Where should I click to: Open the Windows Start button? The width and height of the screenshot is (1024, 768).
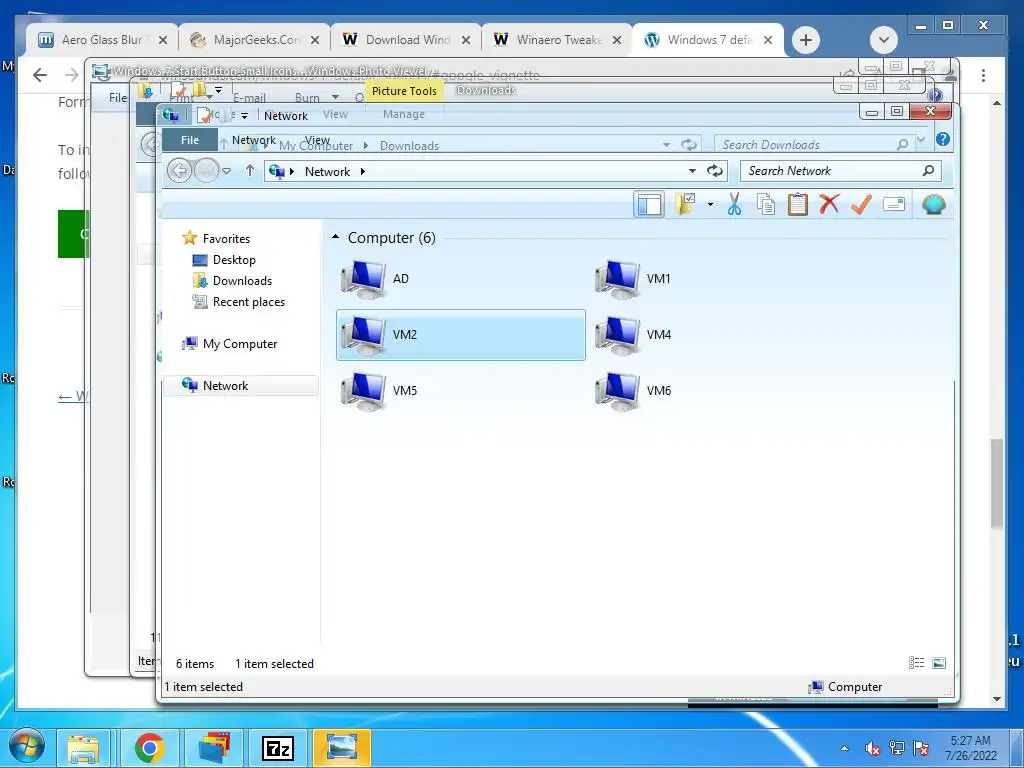(26, 746)
